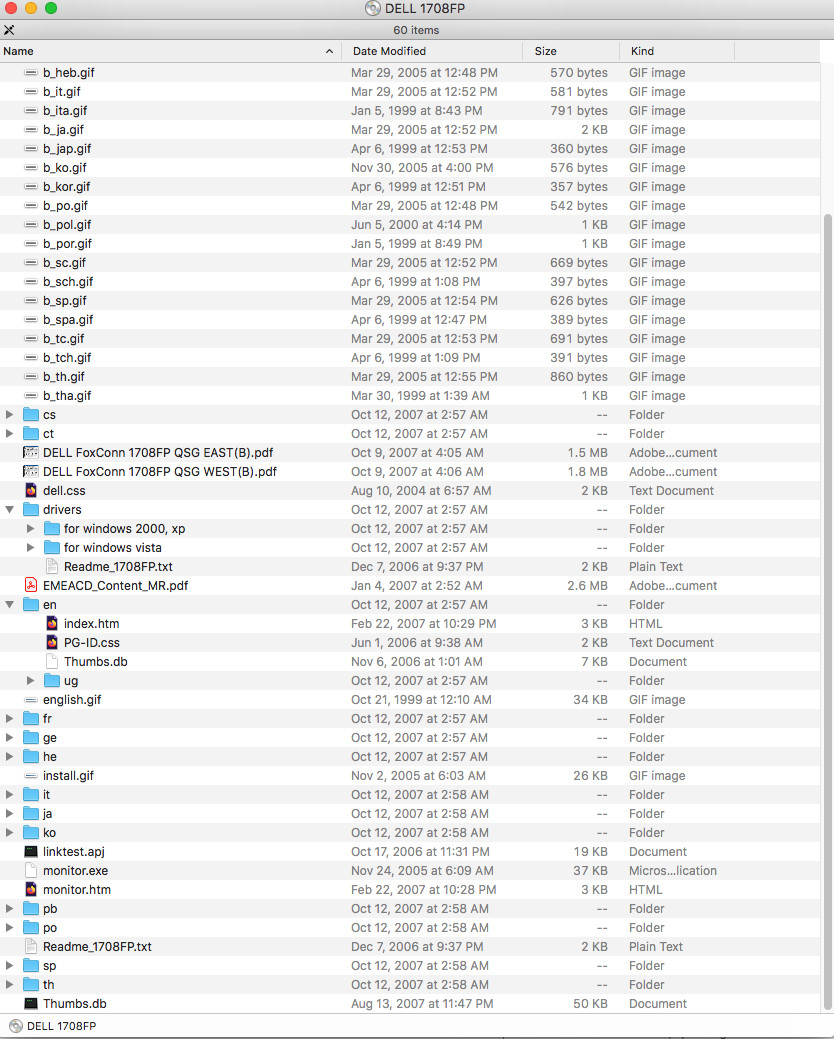Select the 'for windows 2000, xp' folder icon
This screenshot has width=834, height=1039.
52,529
